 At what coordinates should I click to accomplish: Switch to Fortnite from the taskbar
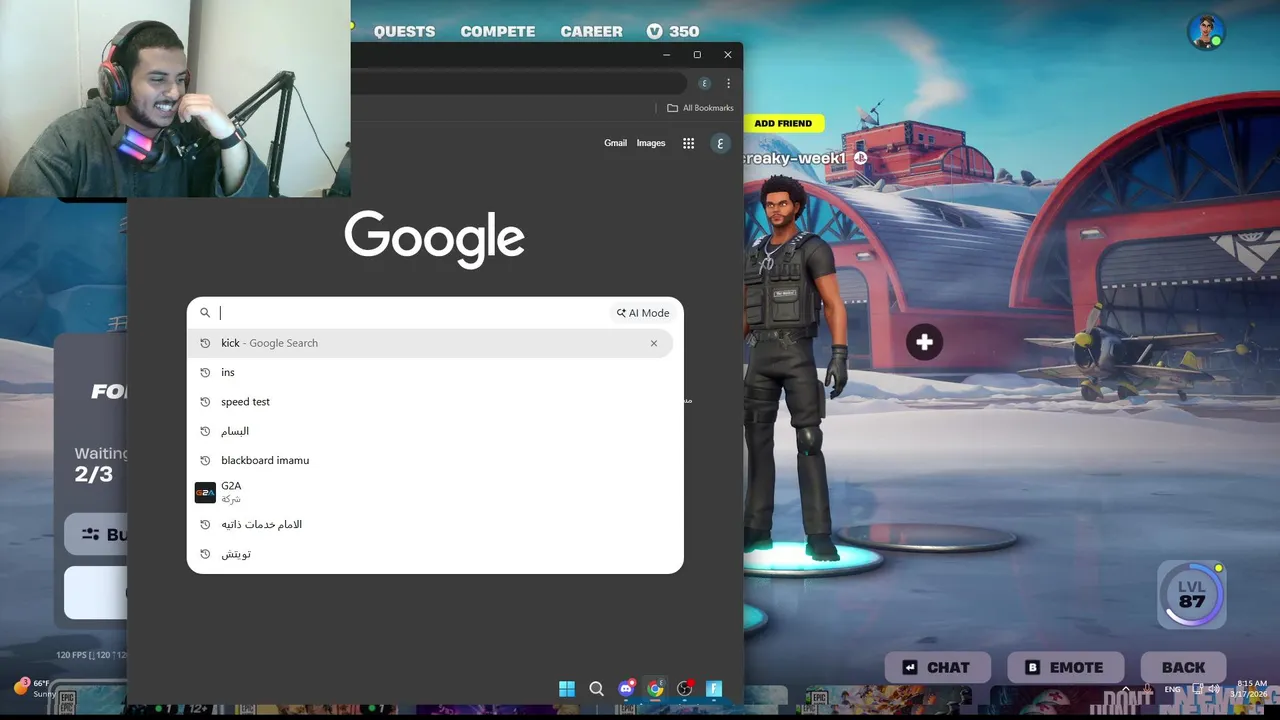click(x=714, y=688)
